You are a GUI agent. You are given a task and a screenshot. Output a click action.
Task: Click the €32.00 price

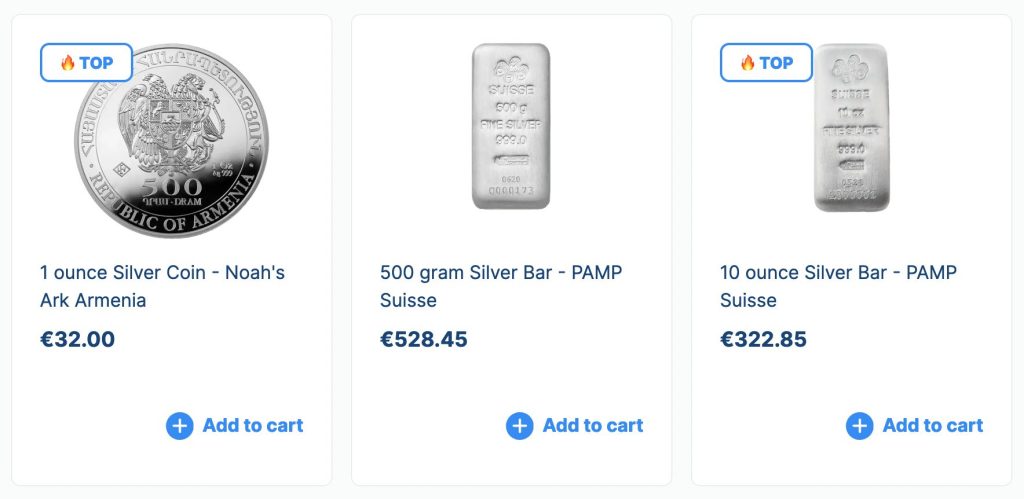78,339
